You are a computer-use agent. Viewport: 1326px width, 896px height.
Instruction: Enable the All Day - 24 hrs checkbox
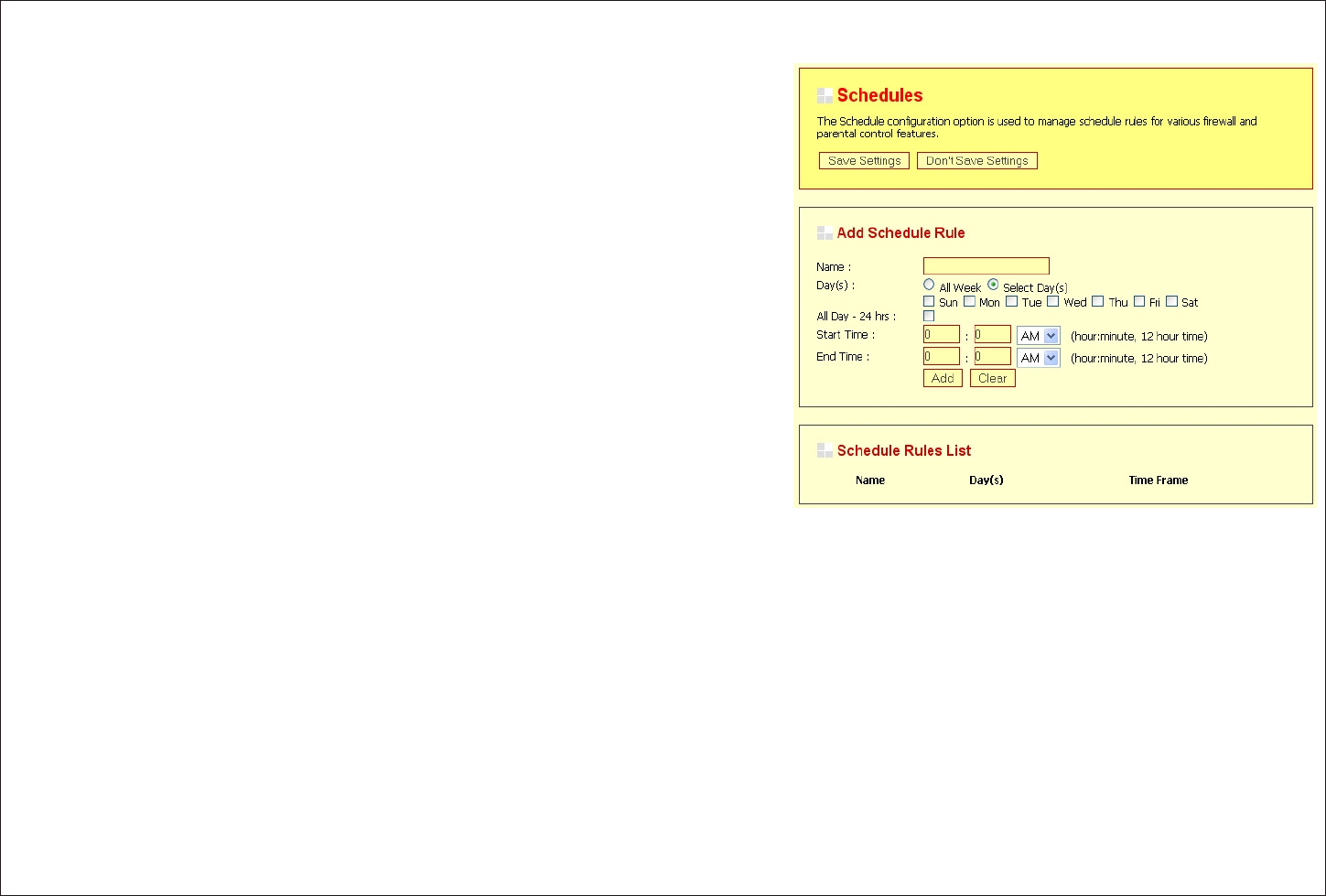tap(929, 316)
